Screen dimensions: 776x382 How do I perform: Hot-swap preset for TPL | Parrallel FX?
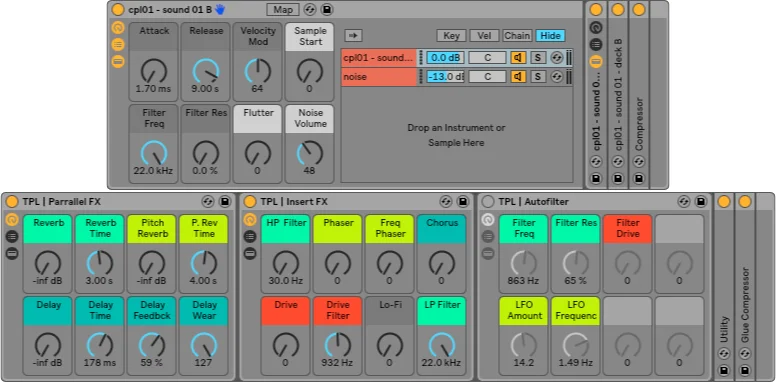coord(208,201)
